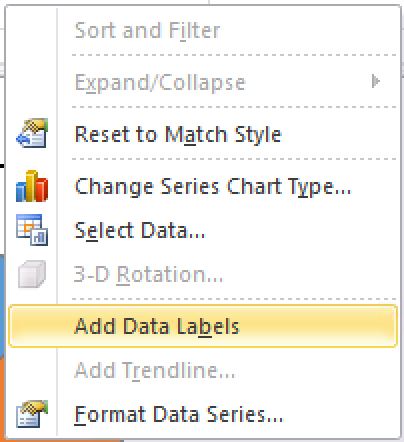
Task: Click the Format Data Series icon
Action: (x=32, y=414)
